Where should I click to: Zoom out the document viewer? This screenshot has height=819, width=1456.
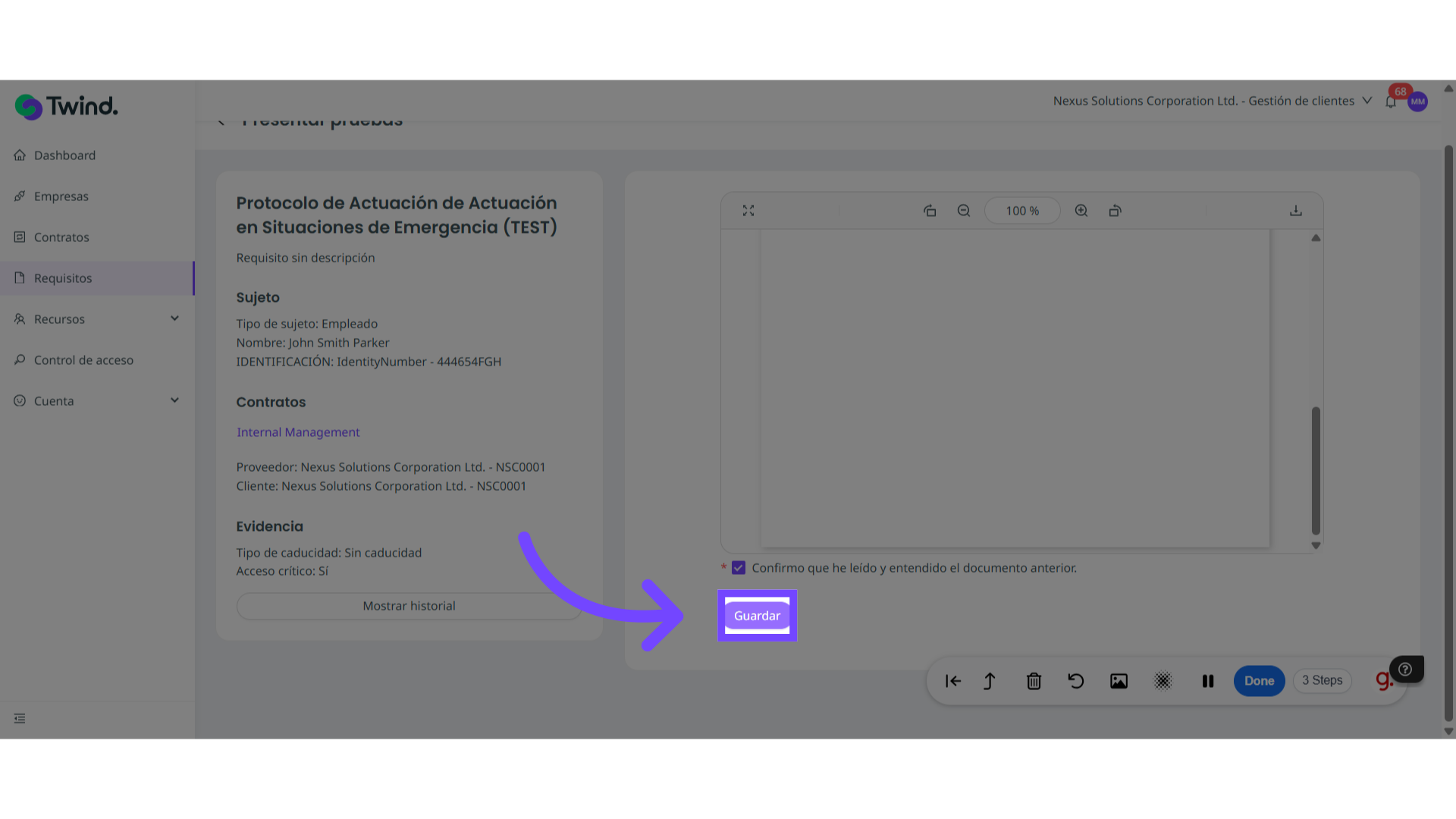(x=964, y=211)
